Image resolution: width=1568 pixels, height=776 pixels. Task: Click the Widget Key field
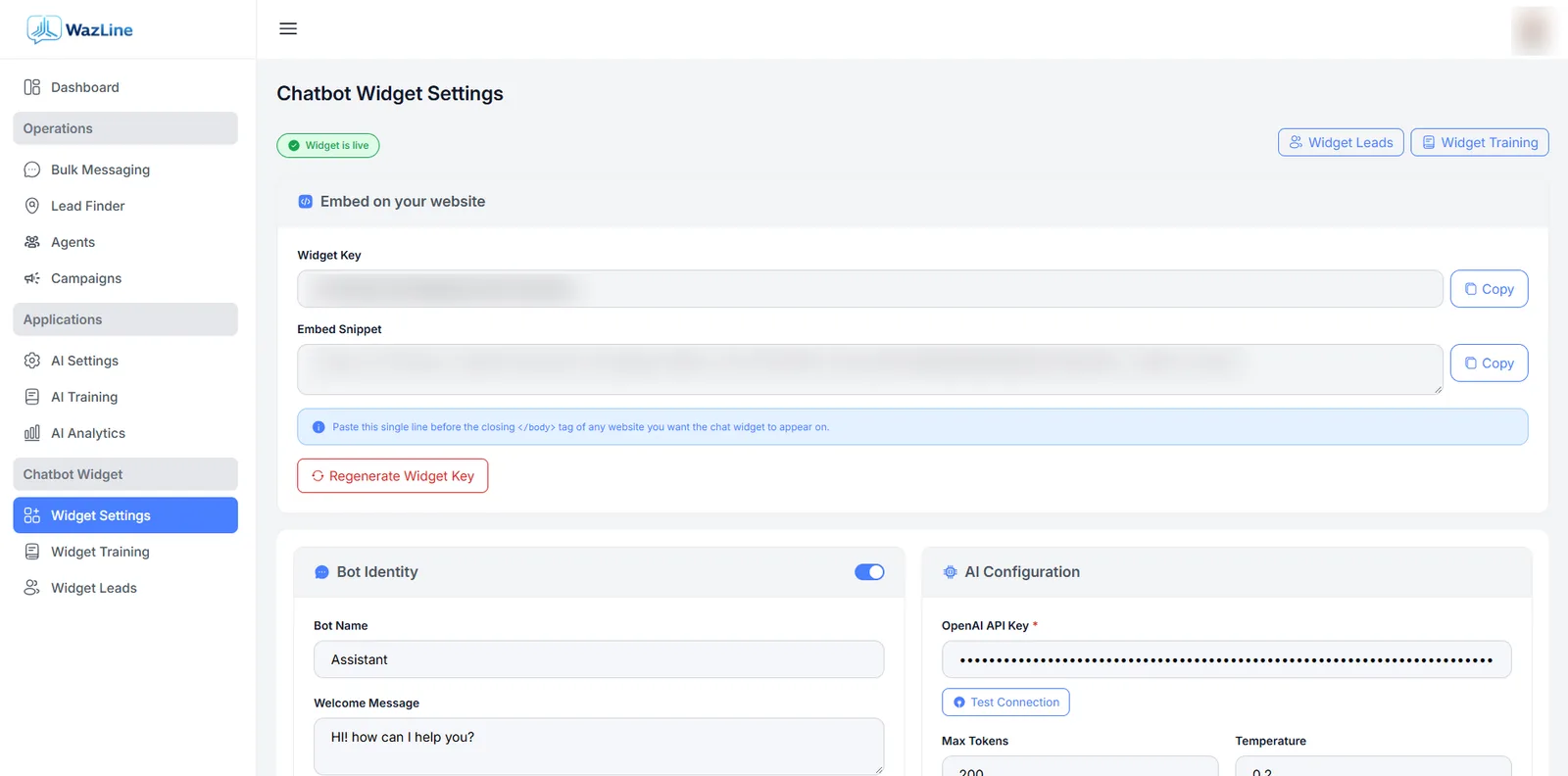point(870,289)
